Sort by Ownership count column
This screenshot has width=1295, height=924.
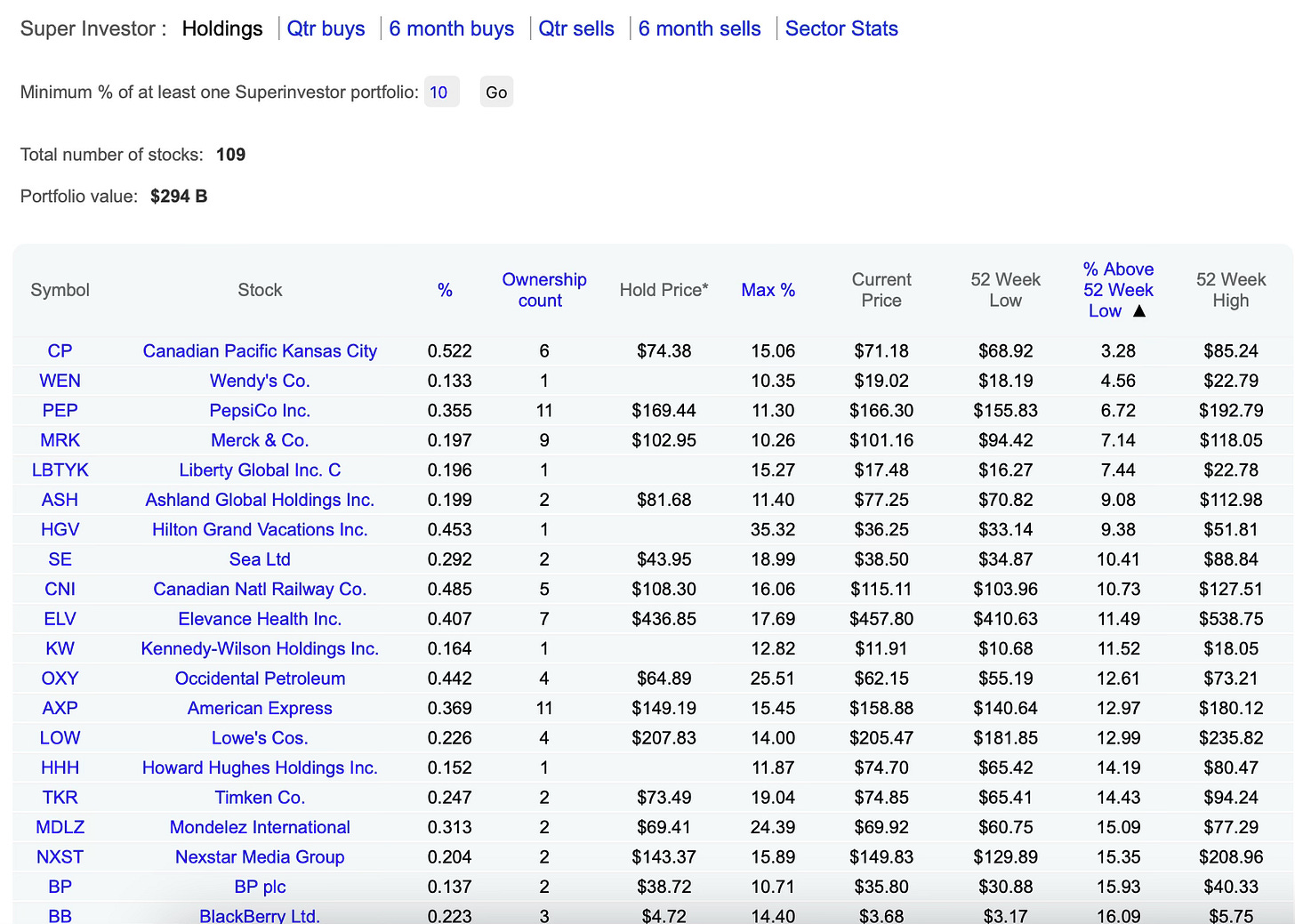pos(543,290)
